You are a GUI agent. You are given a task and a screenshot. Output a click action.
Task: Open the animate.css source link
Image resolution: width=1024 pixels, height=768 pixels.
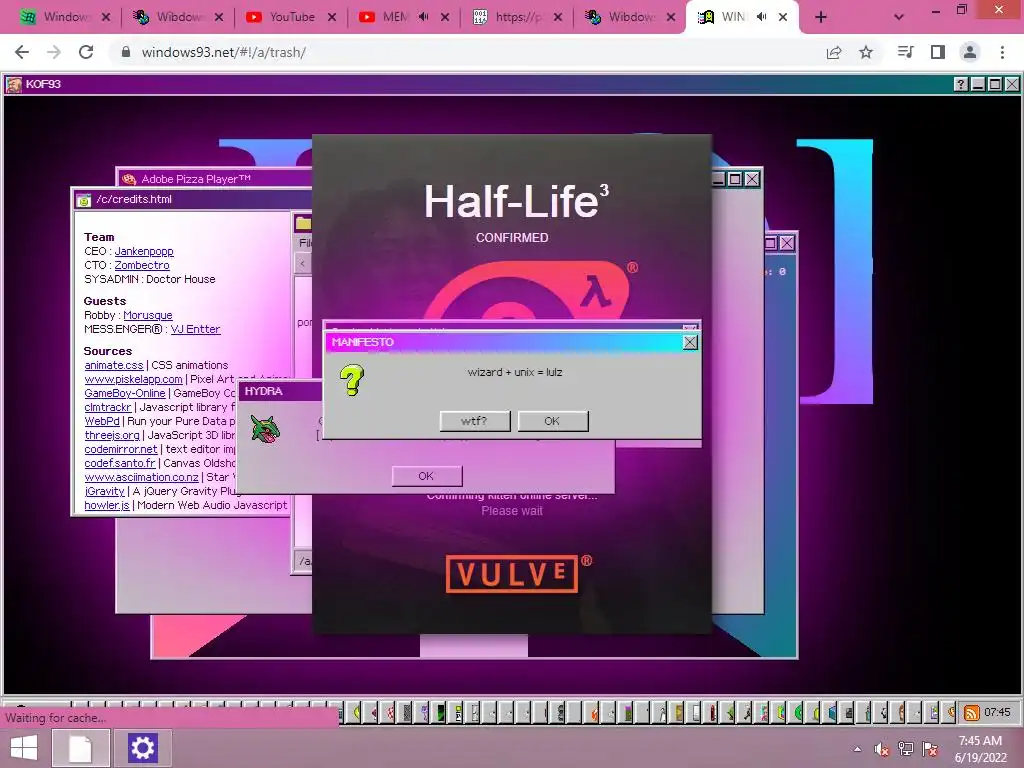pos(114,365)
